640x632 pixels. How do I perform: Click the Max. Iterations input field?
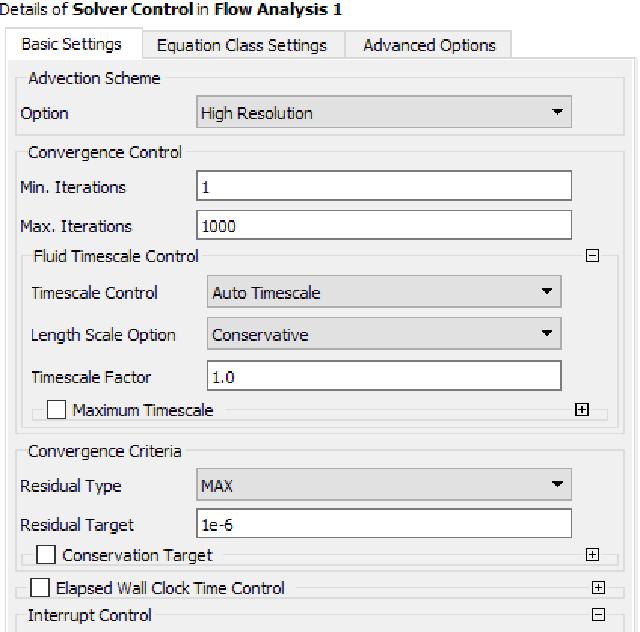384,225
